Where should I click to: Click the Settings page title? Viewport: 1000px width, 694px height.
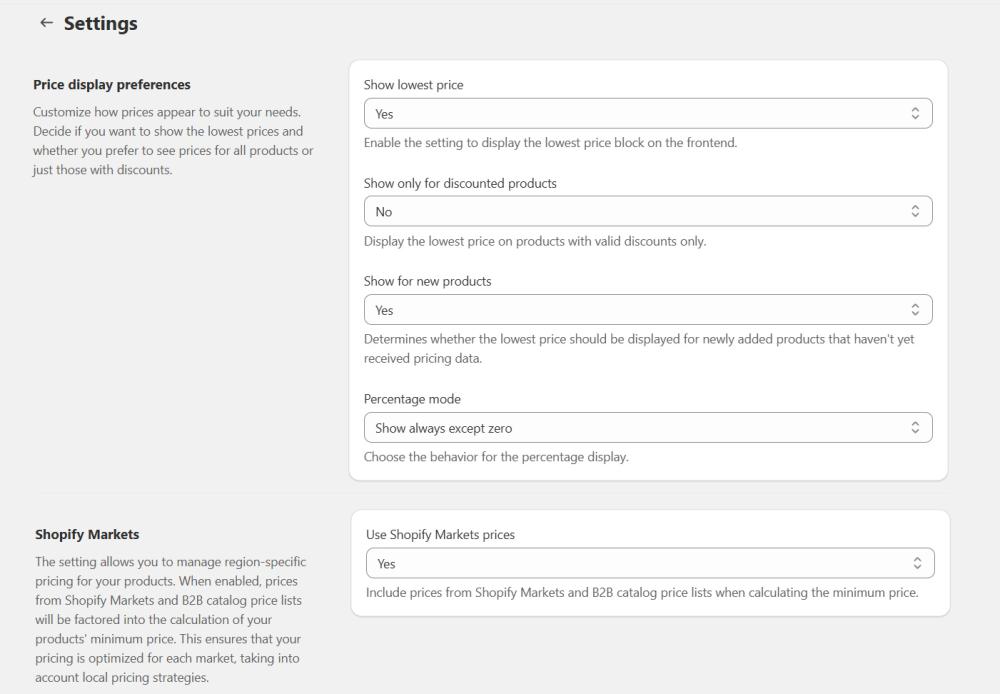pos(100,22)
